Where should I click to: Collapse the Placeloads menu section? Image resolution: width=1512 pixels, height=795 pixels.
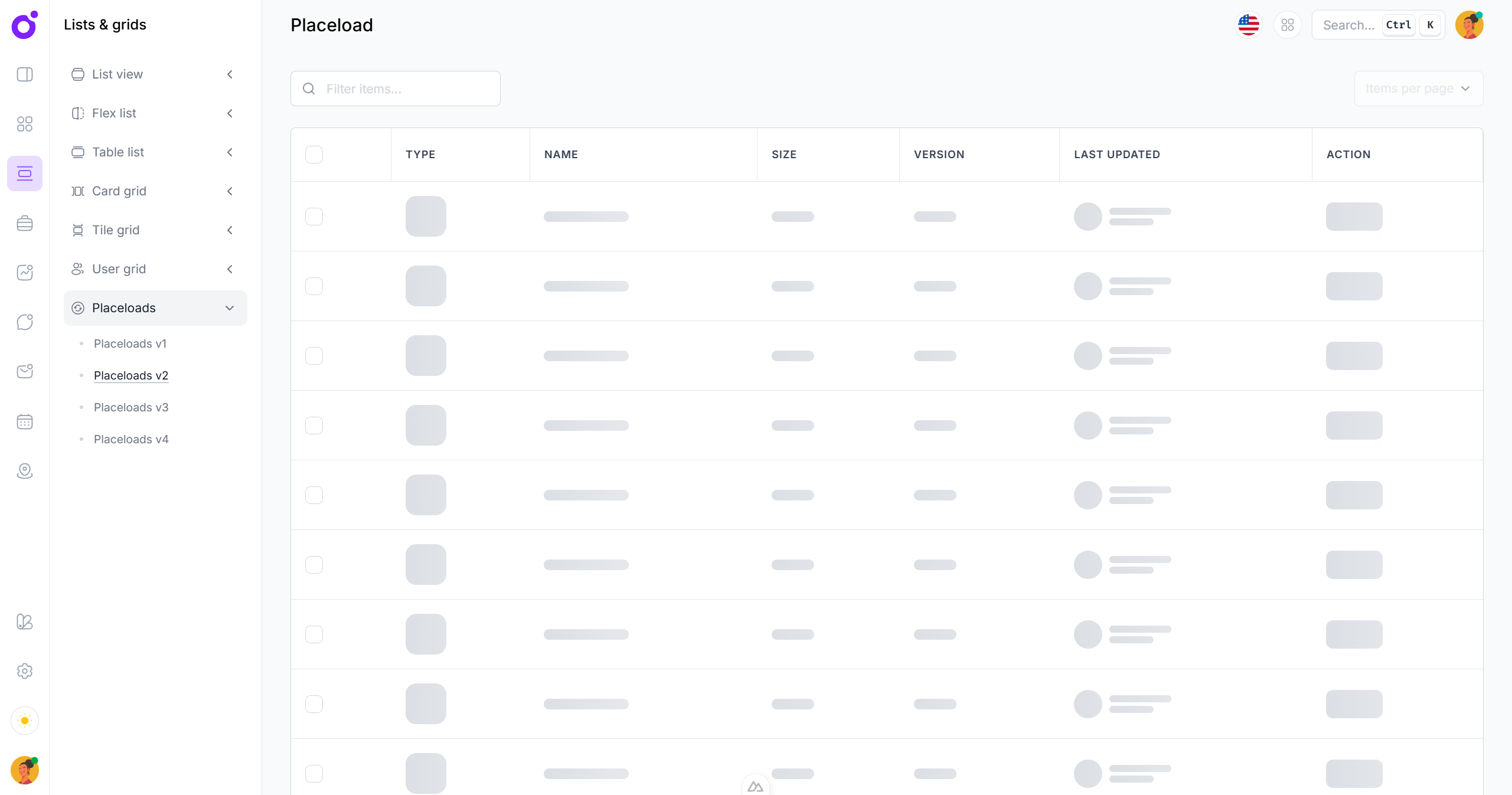coord(155,308)
